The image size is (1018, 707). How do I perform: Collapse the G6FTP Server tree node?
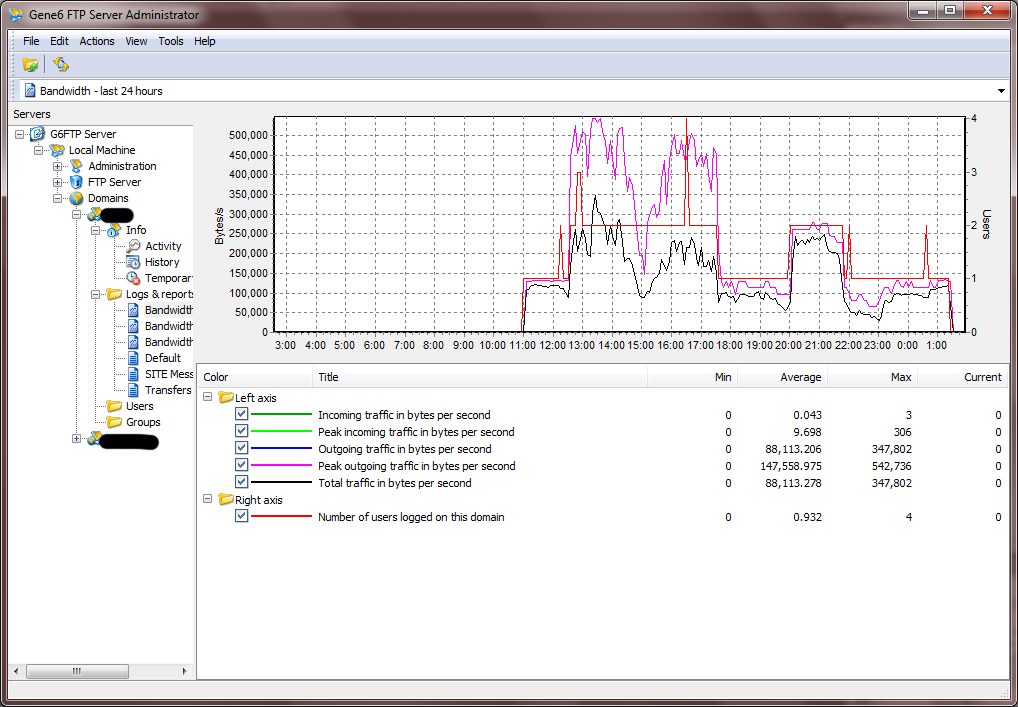pos(19,134)
